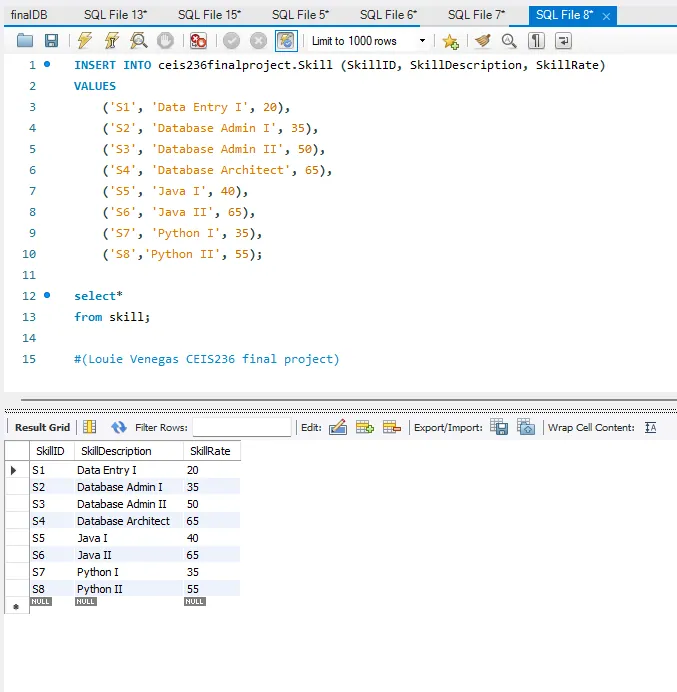Select the S4 SkillID cell
677x692 pixels.
pos(52,521)
